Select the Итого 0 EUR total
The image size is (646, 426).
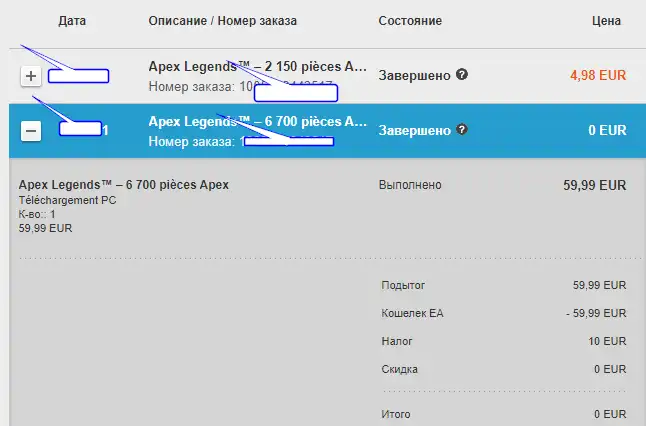pyautogui.click(x=610, y=414)
